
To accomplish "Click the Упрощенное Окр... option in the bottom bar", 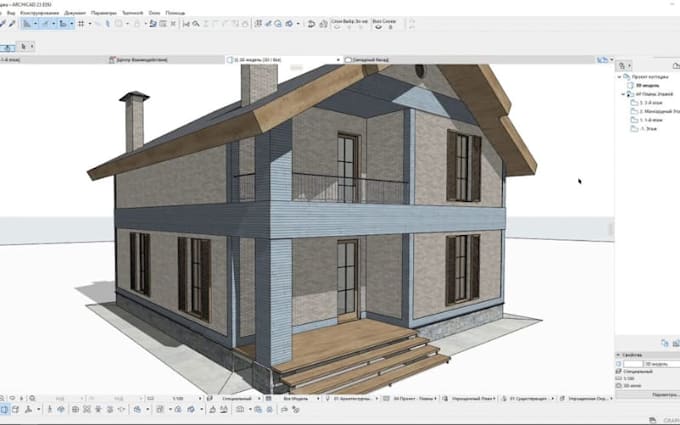I will [588, 398].
